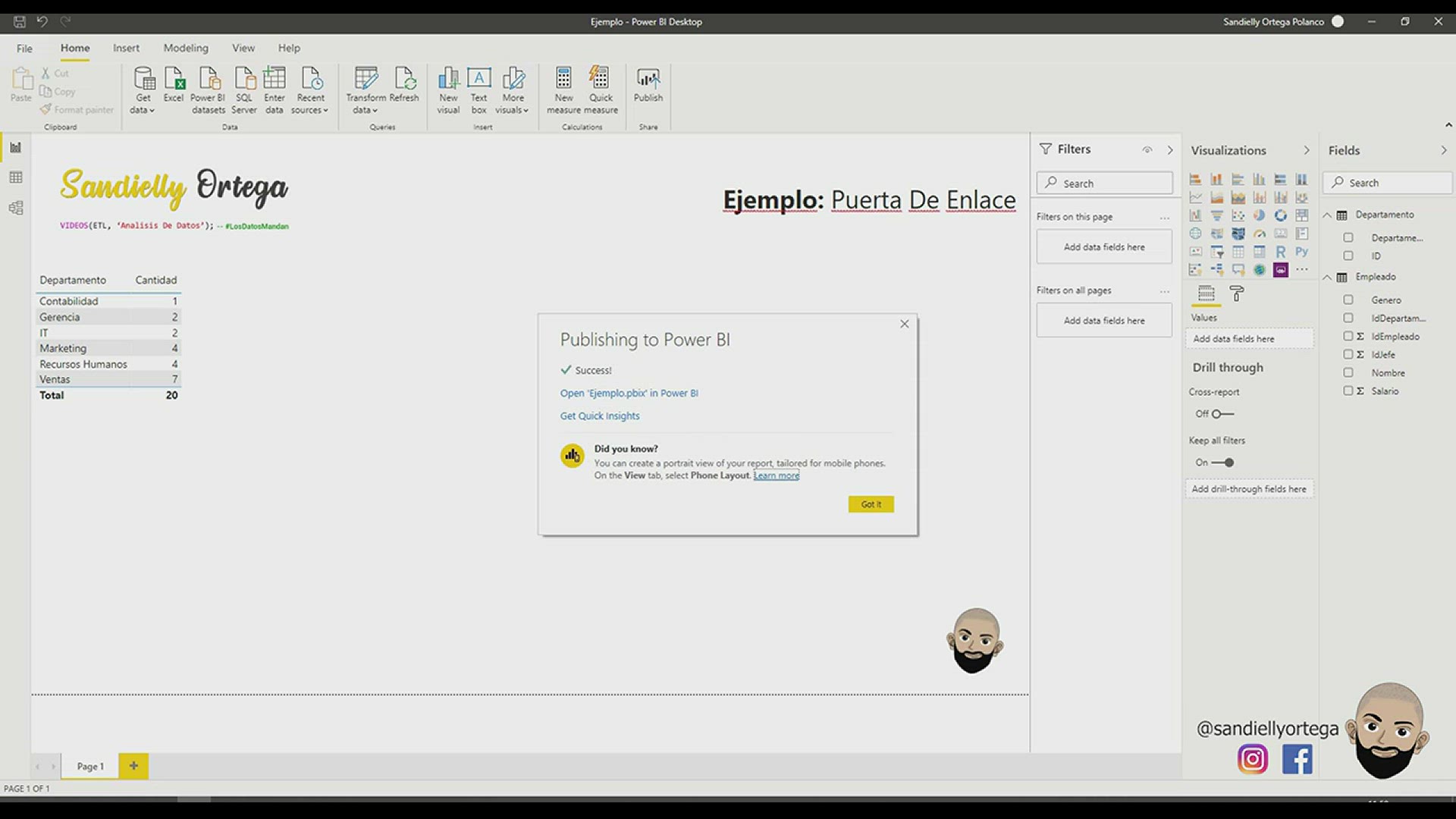Close the Publishing to Power BI dialog
Image resolution: width=1456 pixels, height=819 pixels.
coord(904,324)
